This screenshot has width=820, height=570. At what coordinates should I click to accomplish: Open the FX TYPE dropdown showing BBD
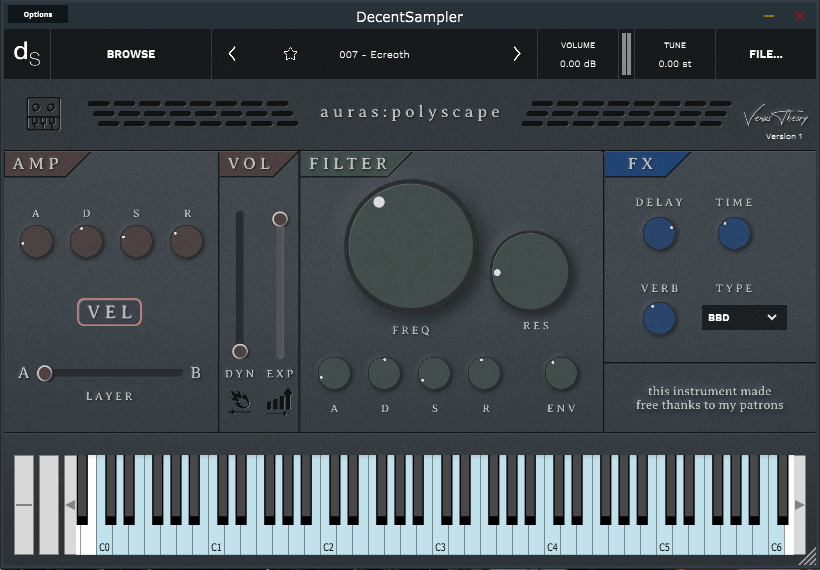(744, 317)
